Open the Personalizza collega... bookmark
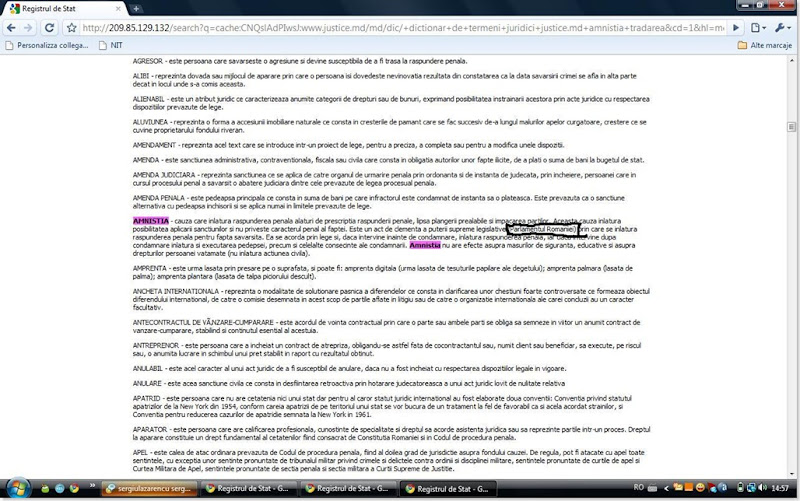The image size is (800, 501). [x=47, y=45]
